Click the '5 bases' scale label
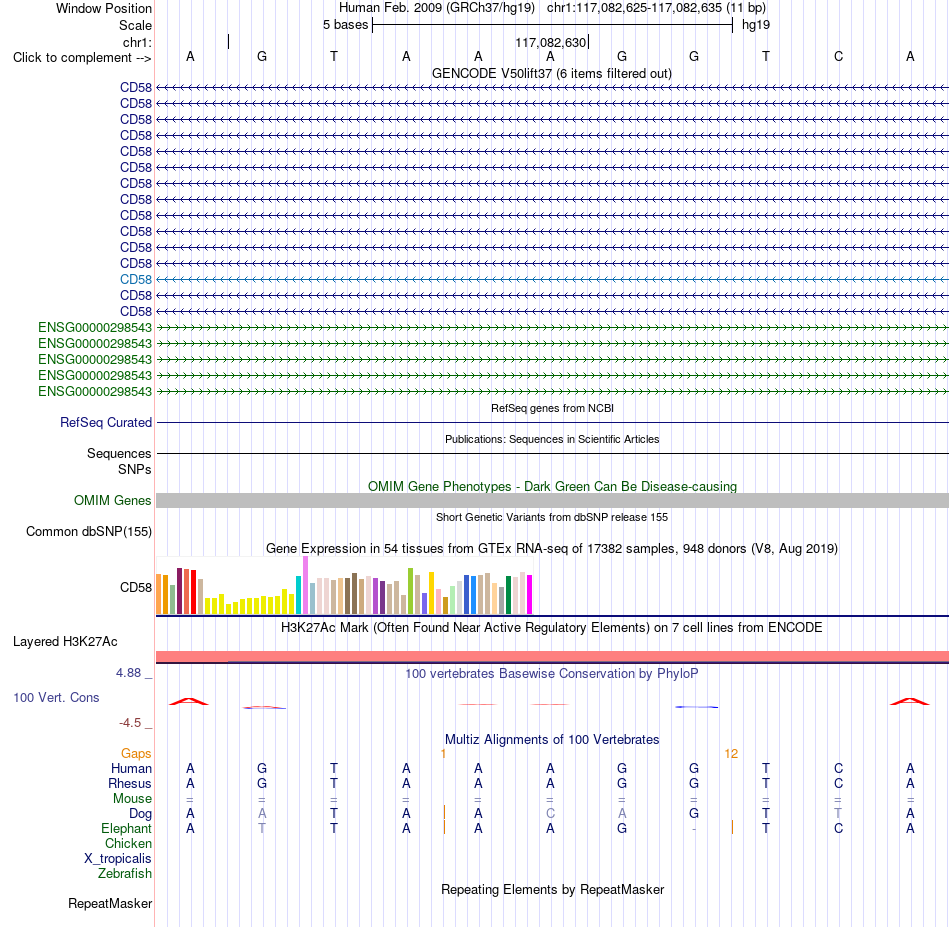 [x=345, y=25]
